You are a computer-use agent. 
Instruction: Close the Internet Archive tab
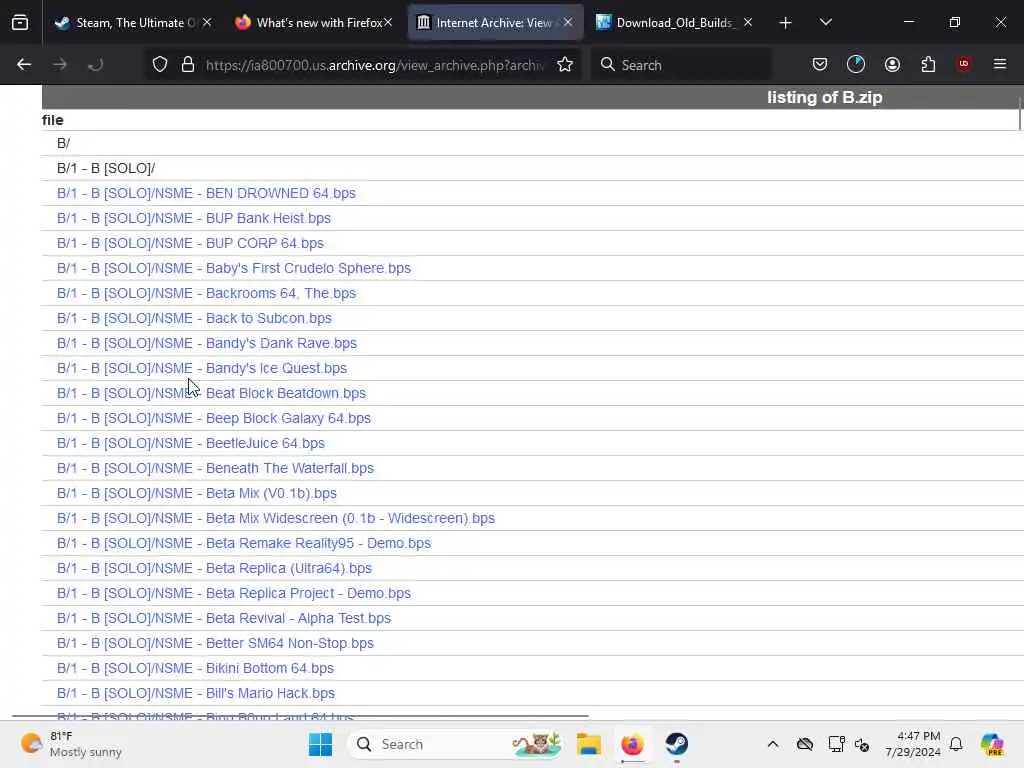568,23
